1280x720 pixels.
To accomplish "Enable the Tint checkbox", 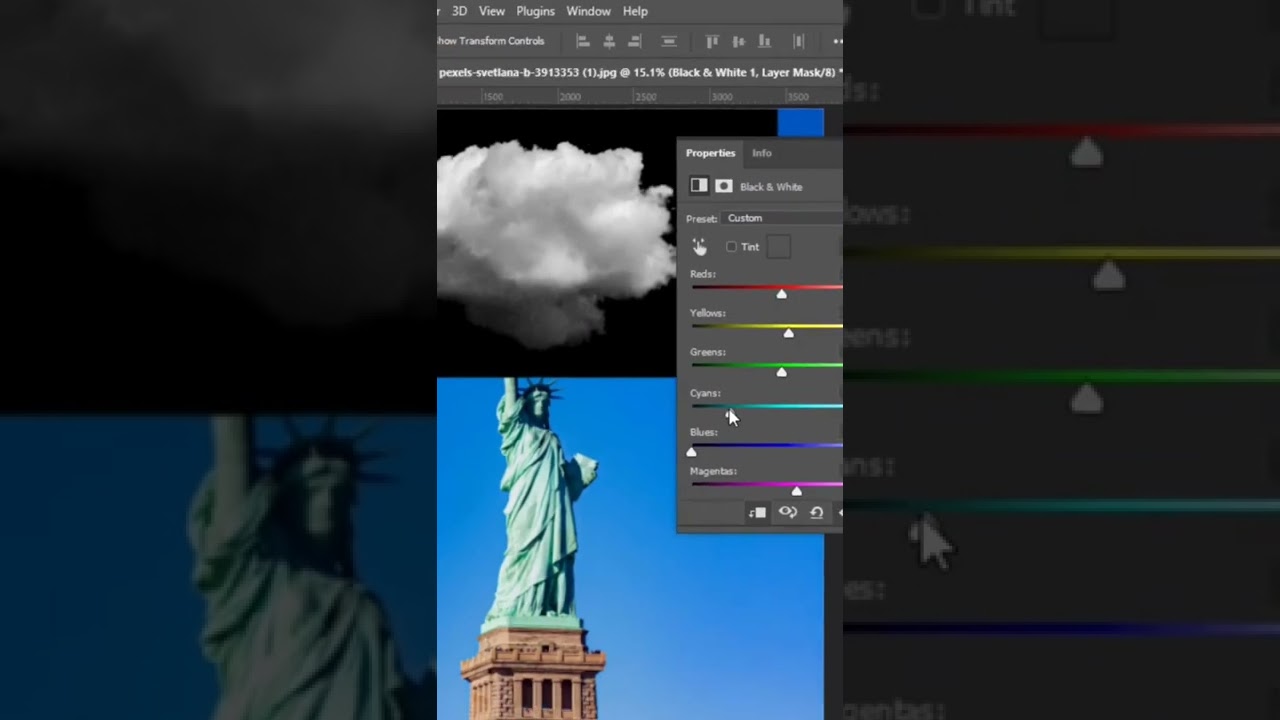I will point(731,247).
